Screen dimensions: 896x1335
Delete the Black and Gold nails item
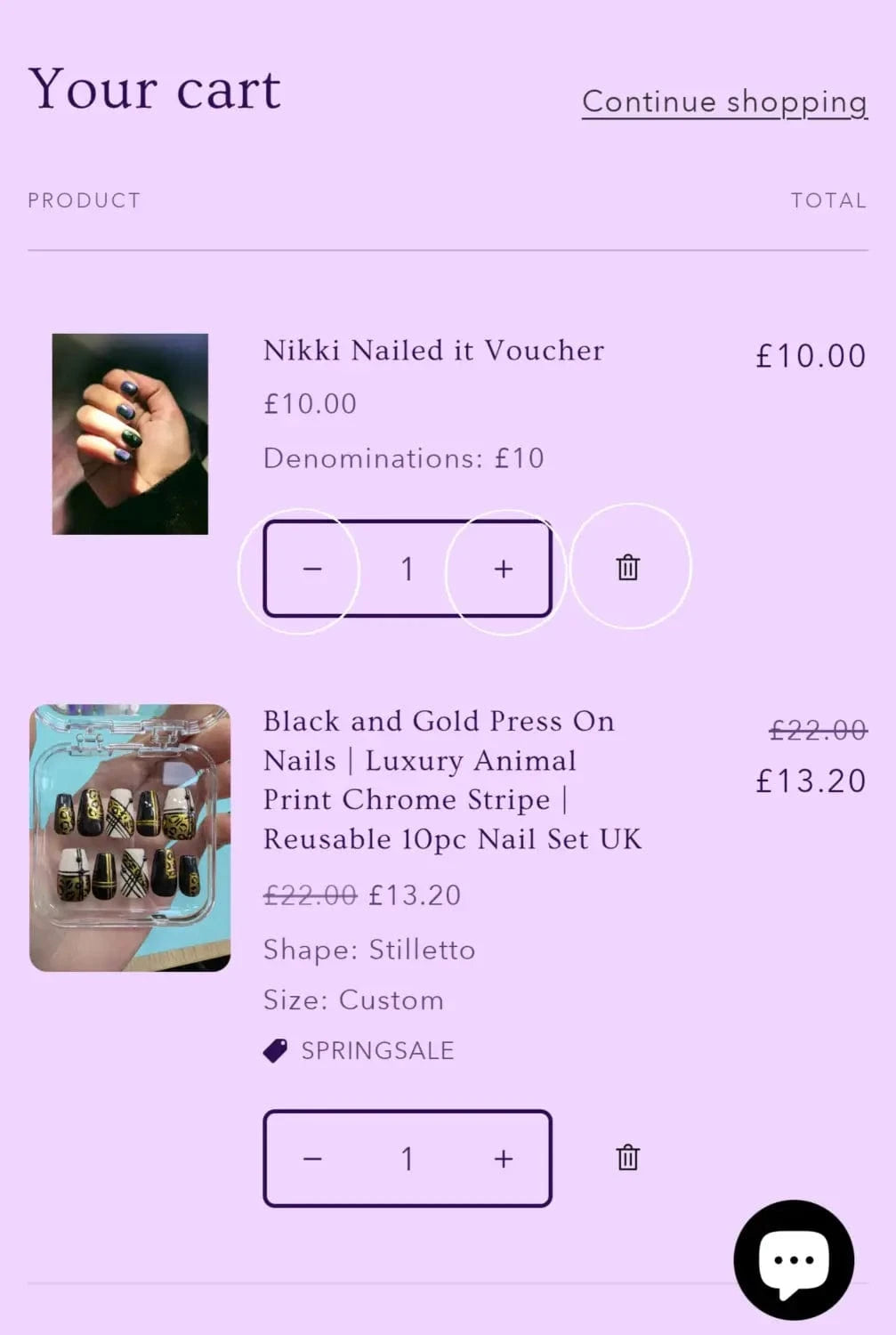(x=628, y=1158)
